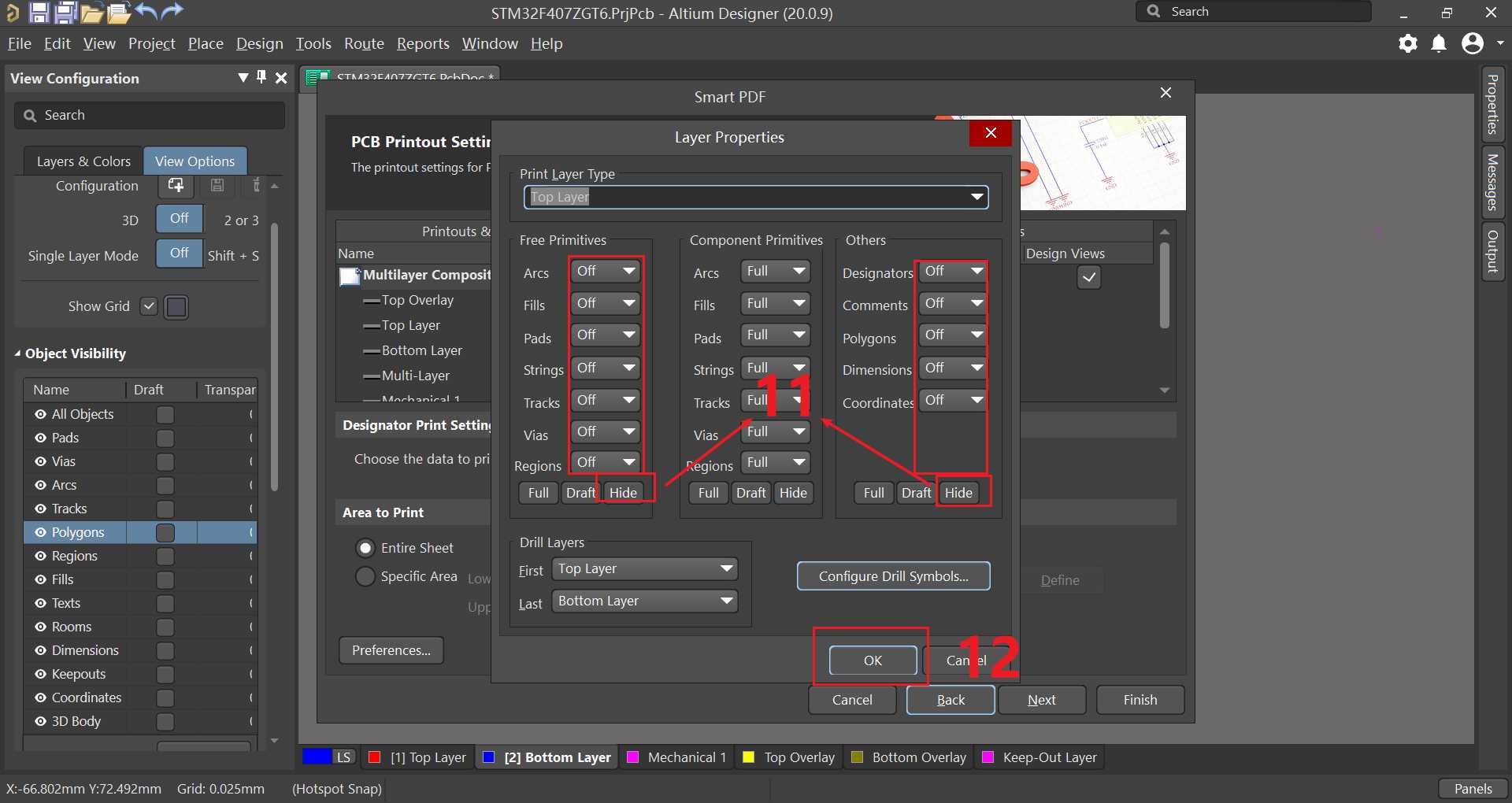The height and width of the screenshot is (803, 1512).
Task: Toggle visibility eye for Polygons row
Action: [x=40, y=532]
